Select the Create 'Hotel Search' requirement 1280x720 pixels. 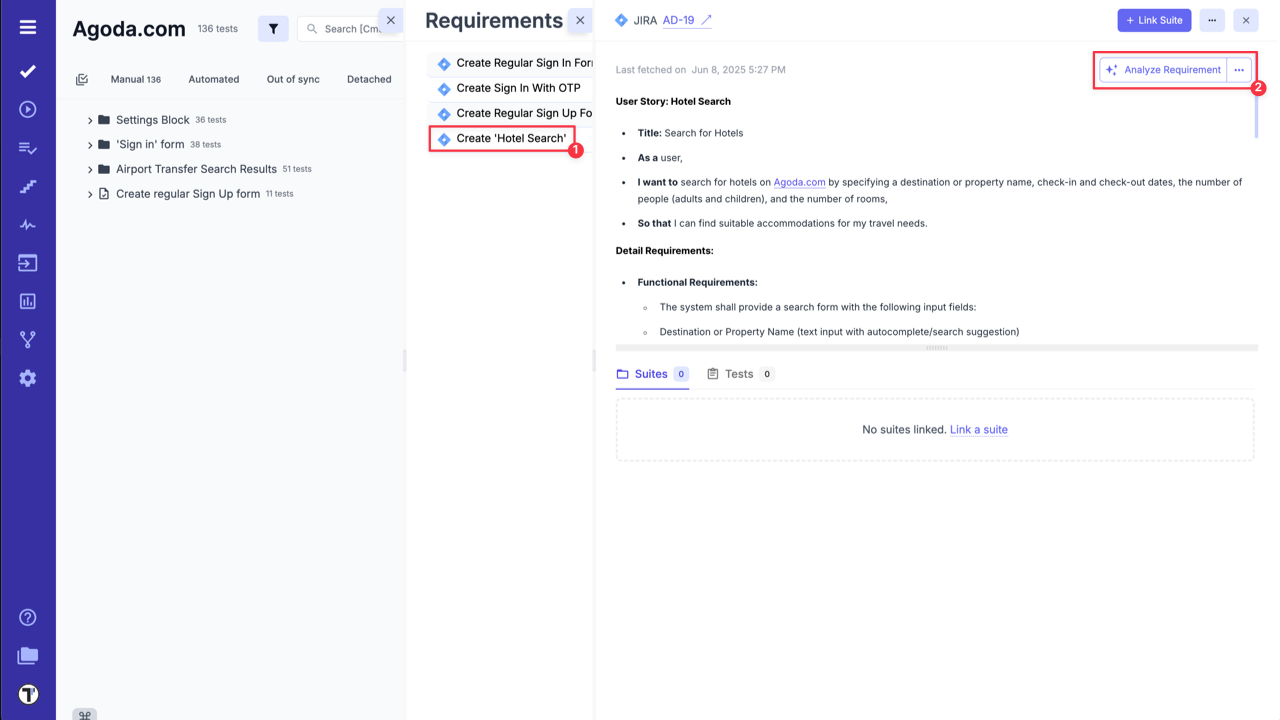510,138
